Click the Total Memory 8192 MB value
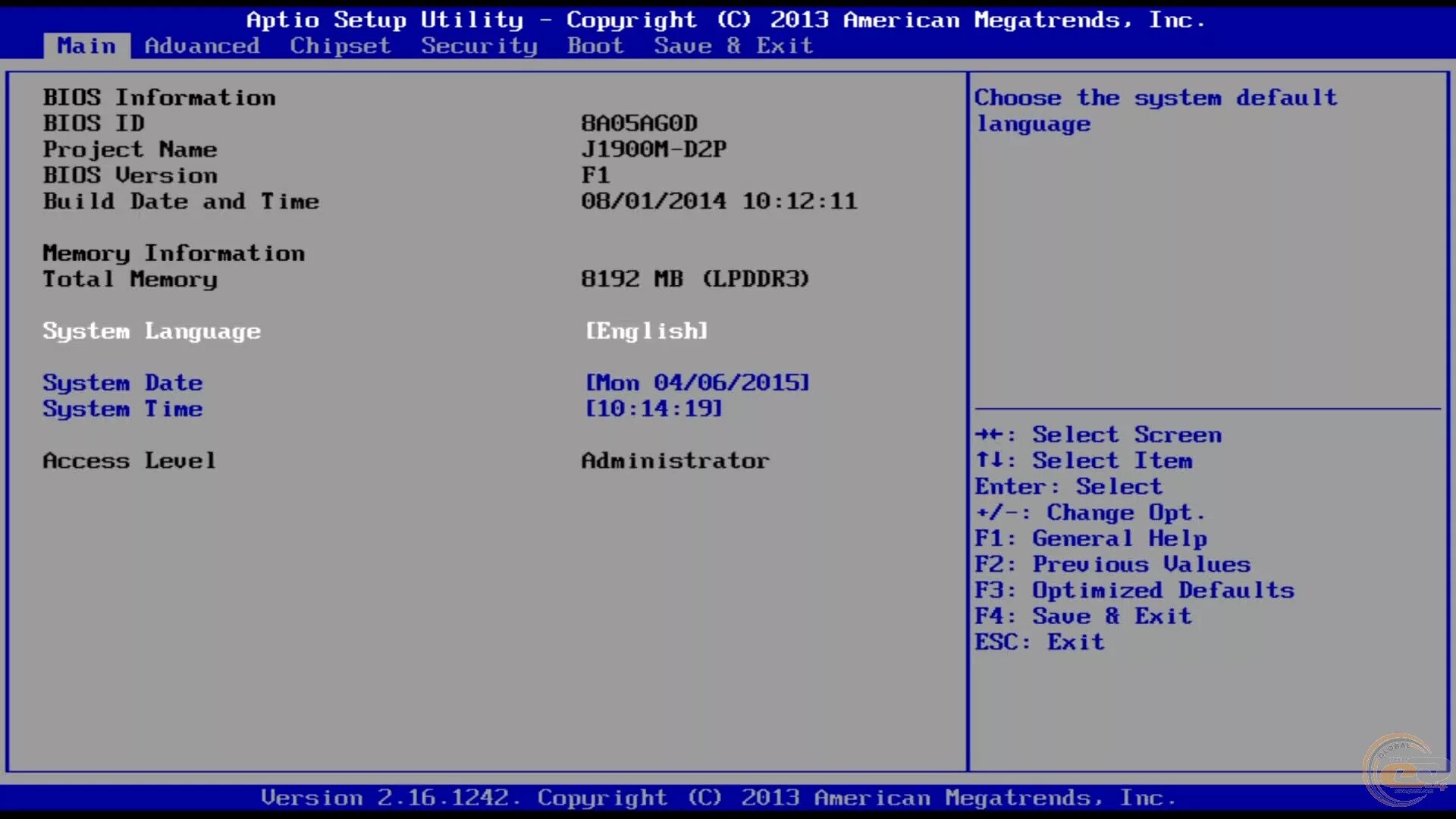 tap(695, 279)
